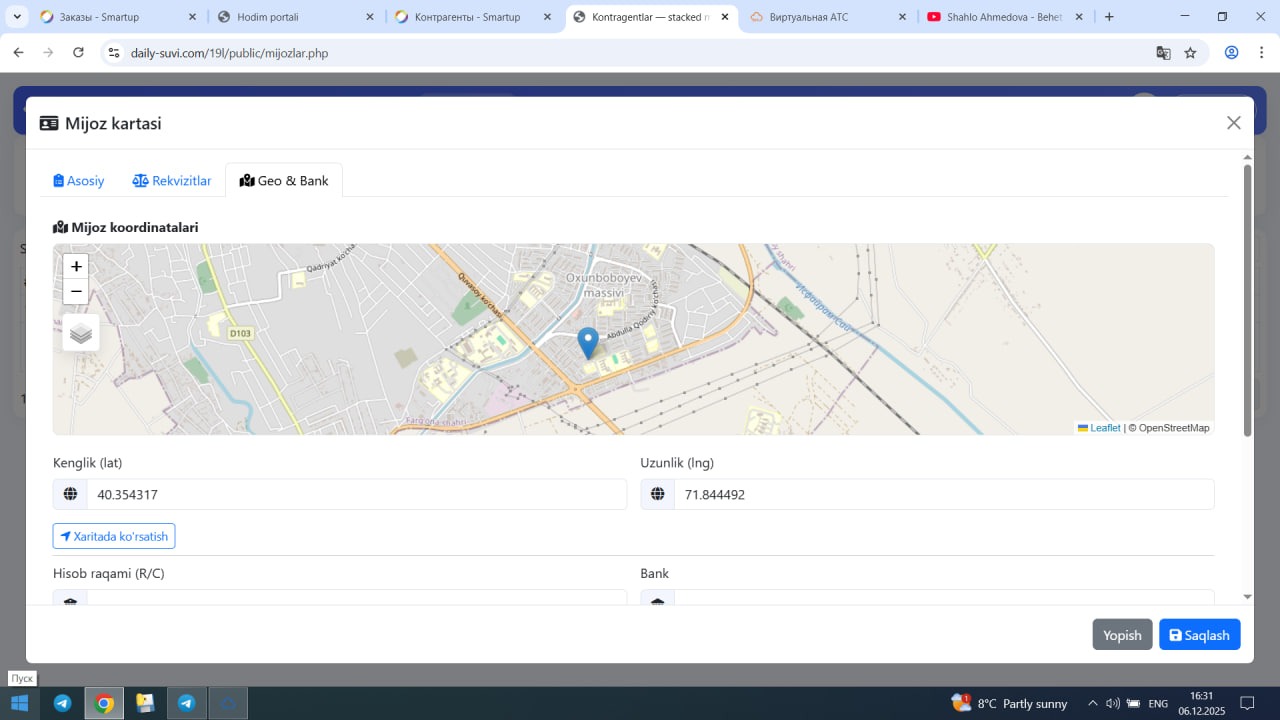The width and height of the screenshot is (1280, 720).
Task: Switch to the Rekvizitlar tab
Action: tap(172, 181)
